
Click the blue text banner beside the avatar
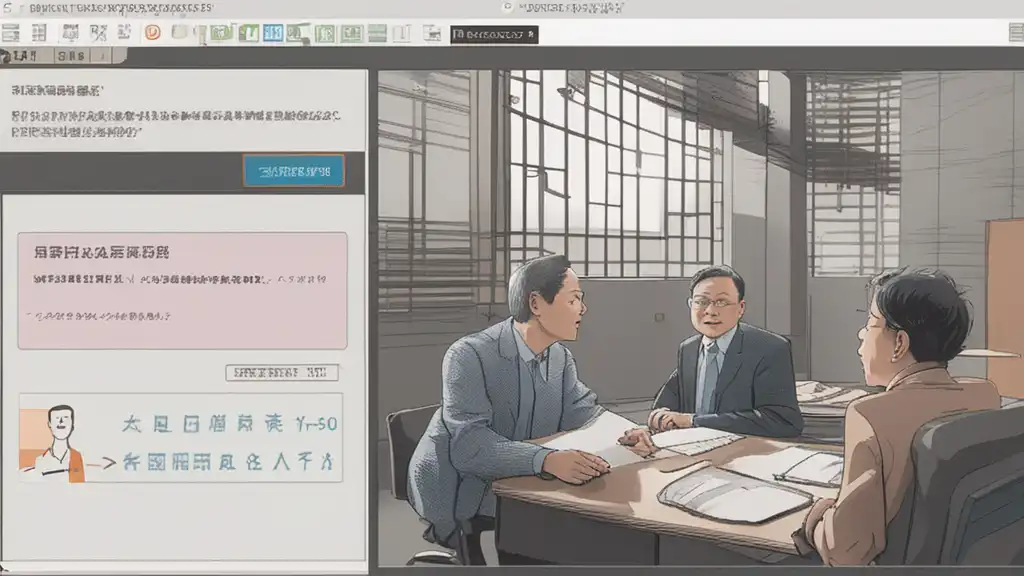pos(229,443)
